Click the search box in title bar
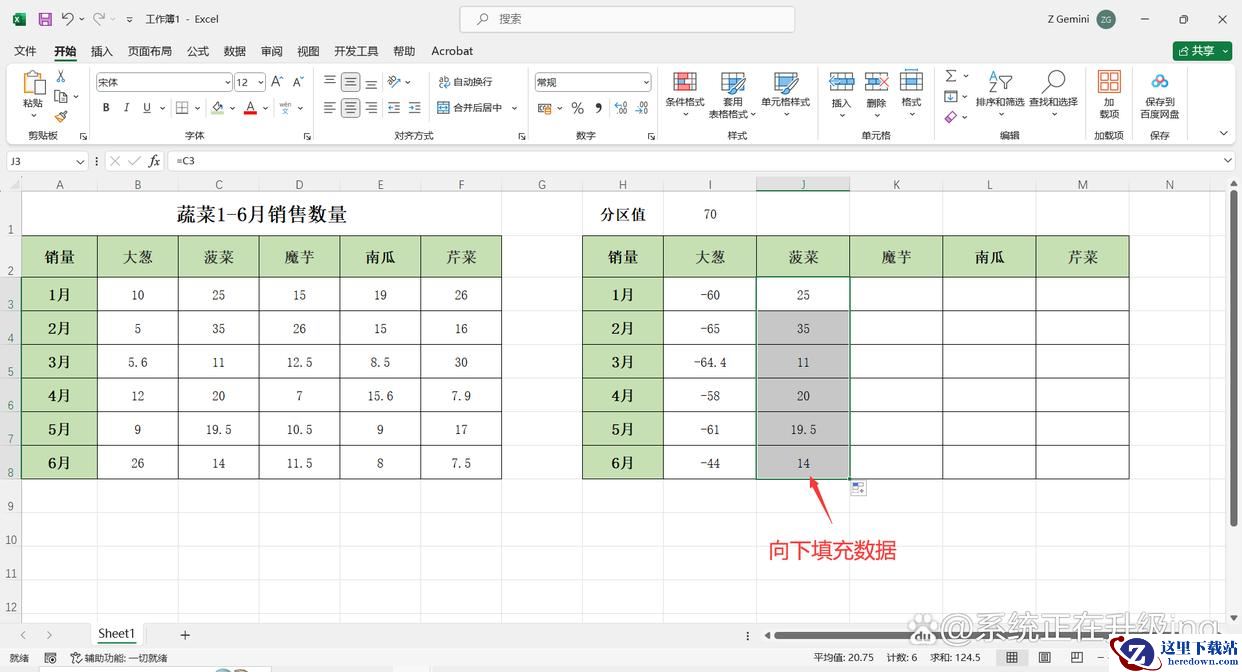This screenshot has width=1242, height=672. point(627,19)
